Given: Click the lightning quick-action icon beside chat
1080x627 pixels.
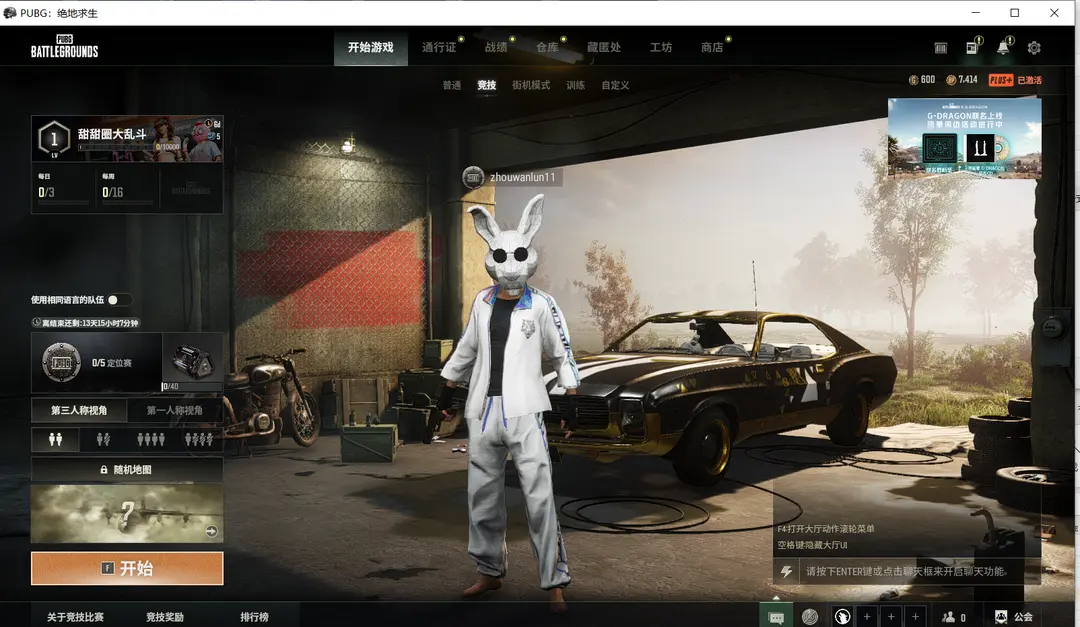Looking at the screenshot, I should [x=786, y=571].
